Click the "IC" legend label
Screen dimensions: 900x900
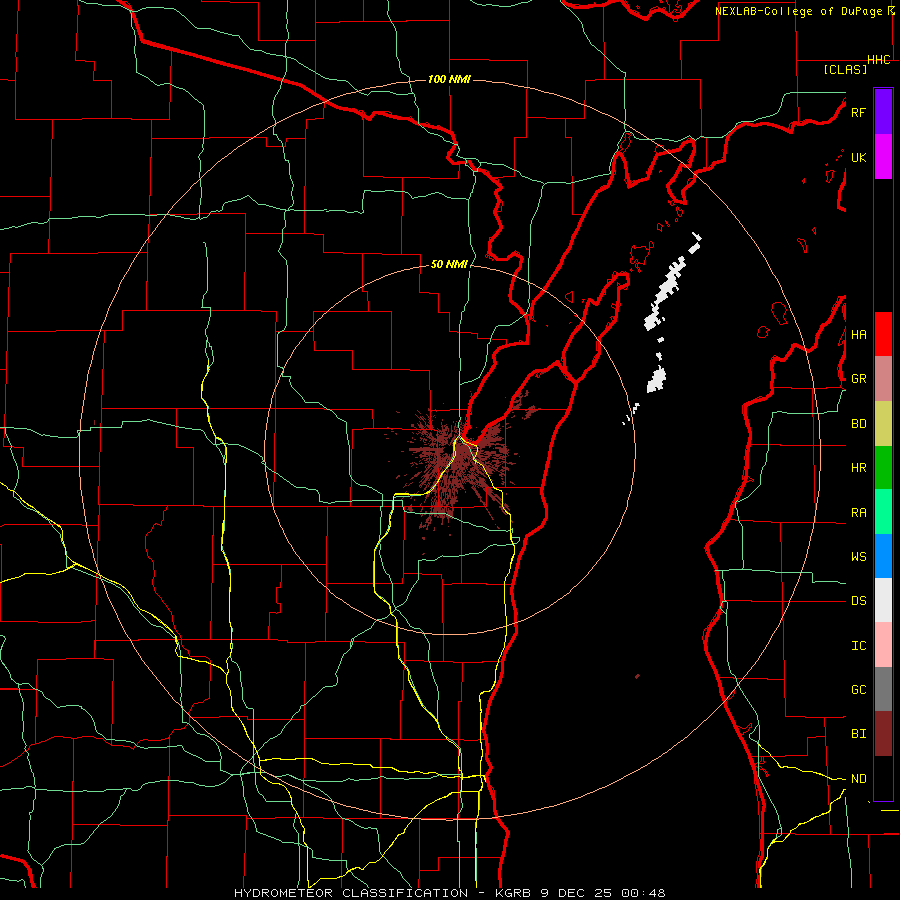858,646
